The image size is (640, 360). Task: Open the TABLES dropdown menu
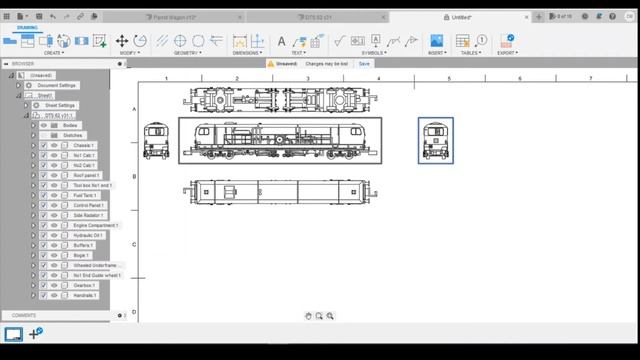click(x=471, y=53)
